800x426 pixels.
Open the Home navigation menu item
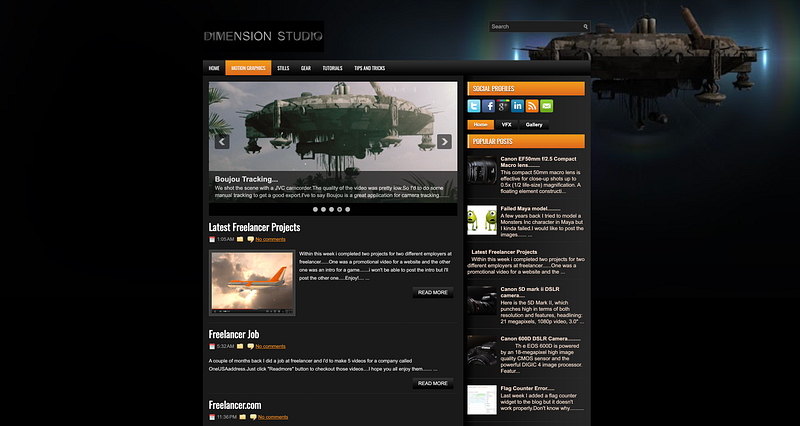point(214,68)
